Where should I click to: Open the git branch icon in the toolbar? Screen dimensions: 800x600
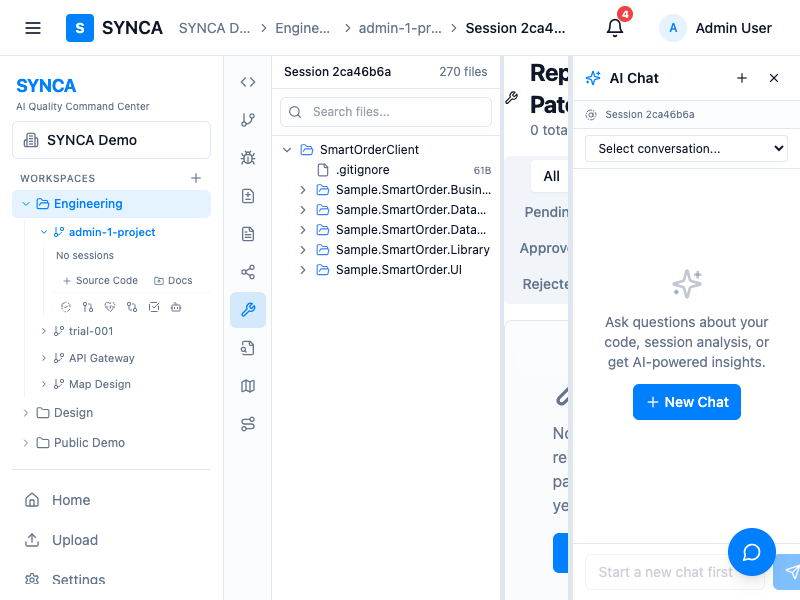[x=248, y=120]
